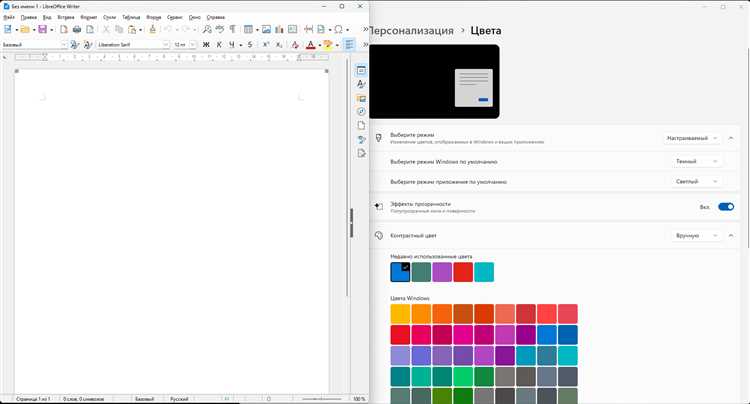Set the font color (red A icon)
Image resolution: width=750 pixels, height=404 pixels.
point(310,44)
